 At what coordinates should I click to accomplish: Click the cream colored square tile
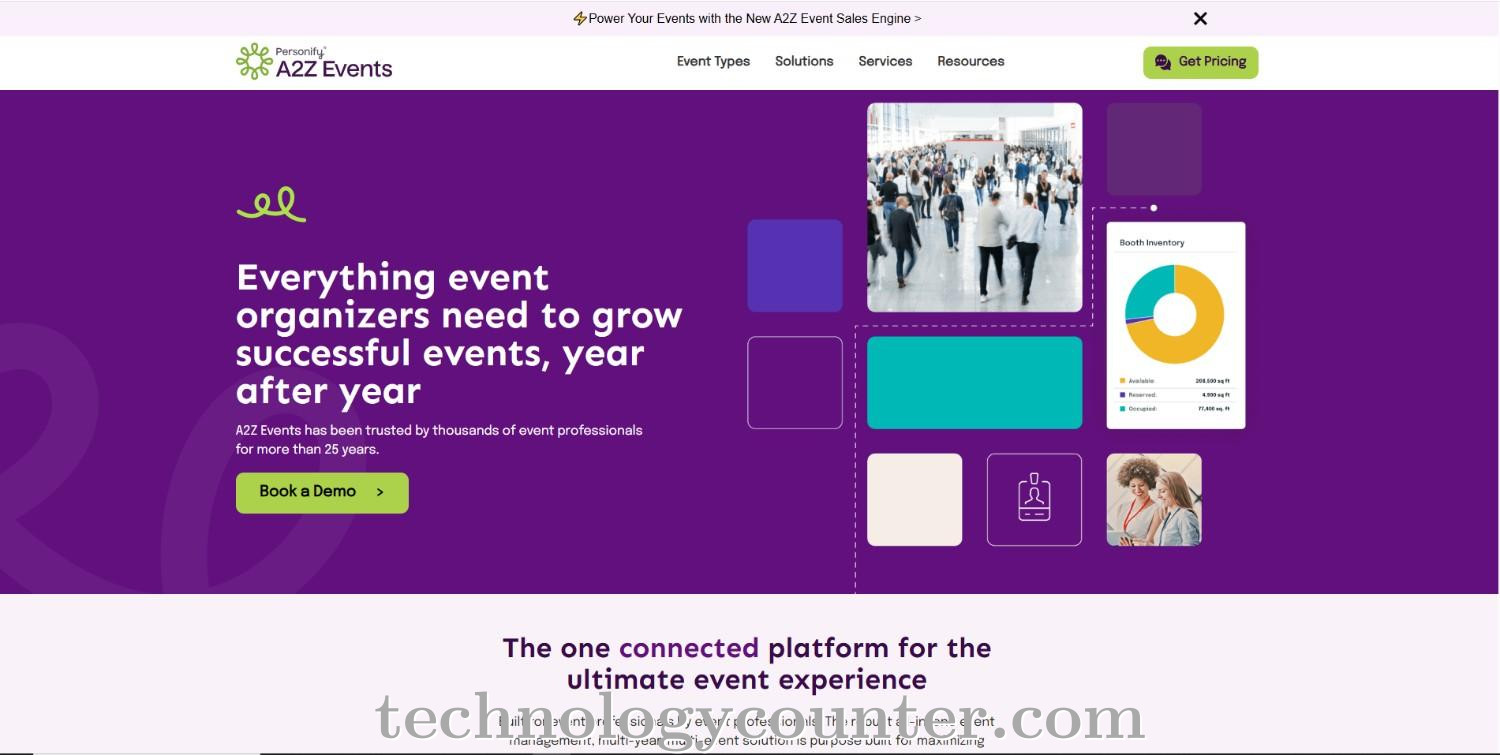(914, 499)
